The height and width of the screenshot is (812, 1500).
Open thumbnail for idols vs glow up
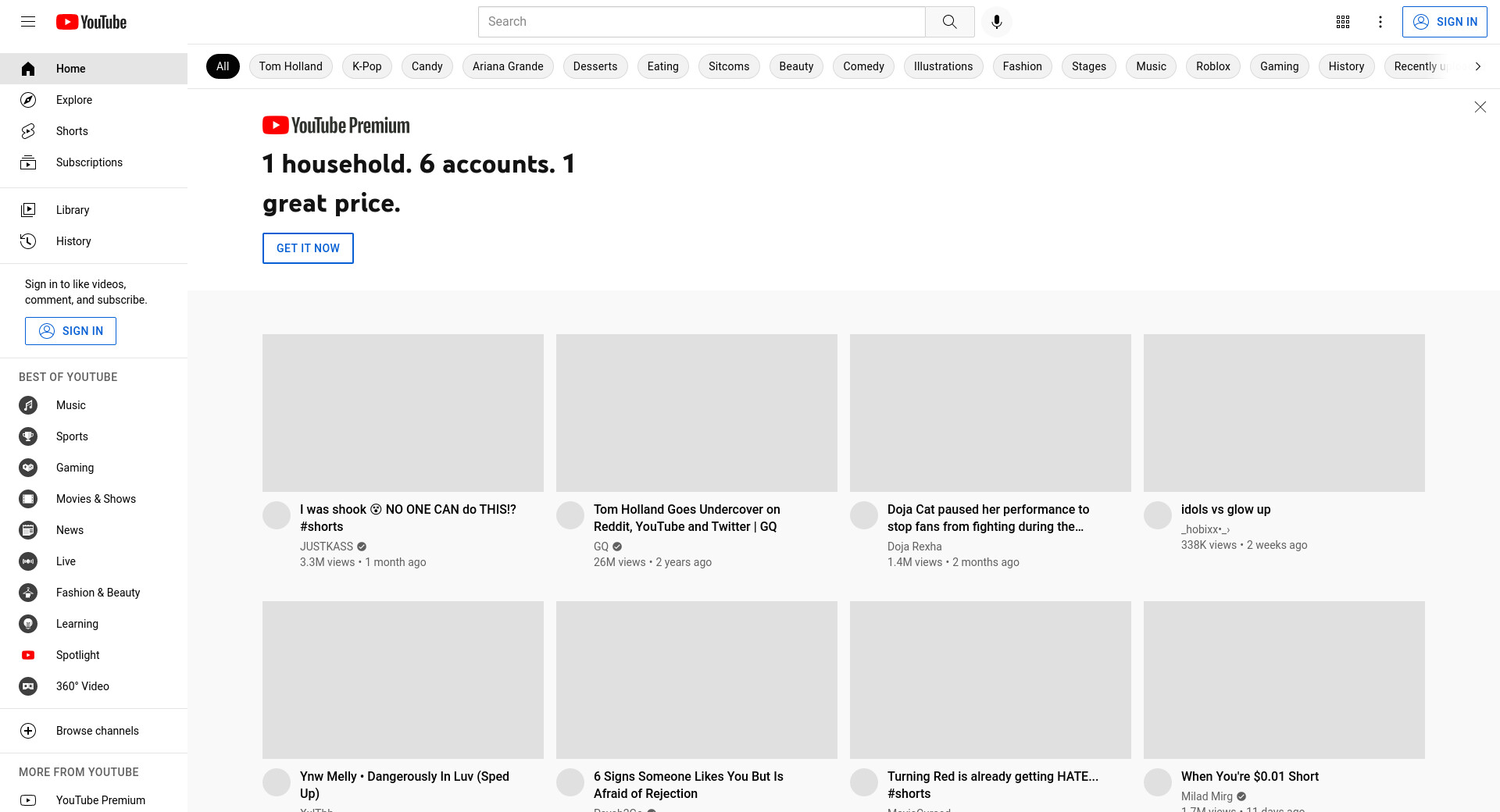pyautogui.click(x=1284, y=413)
